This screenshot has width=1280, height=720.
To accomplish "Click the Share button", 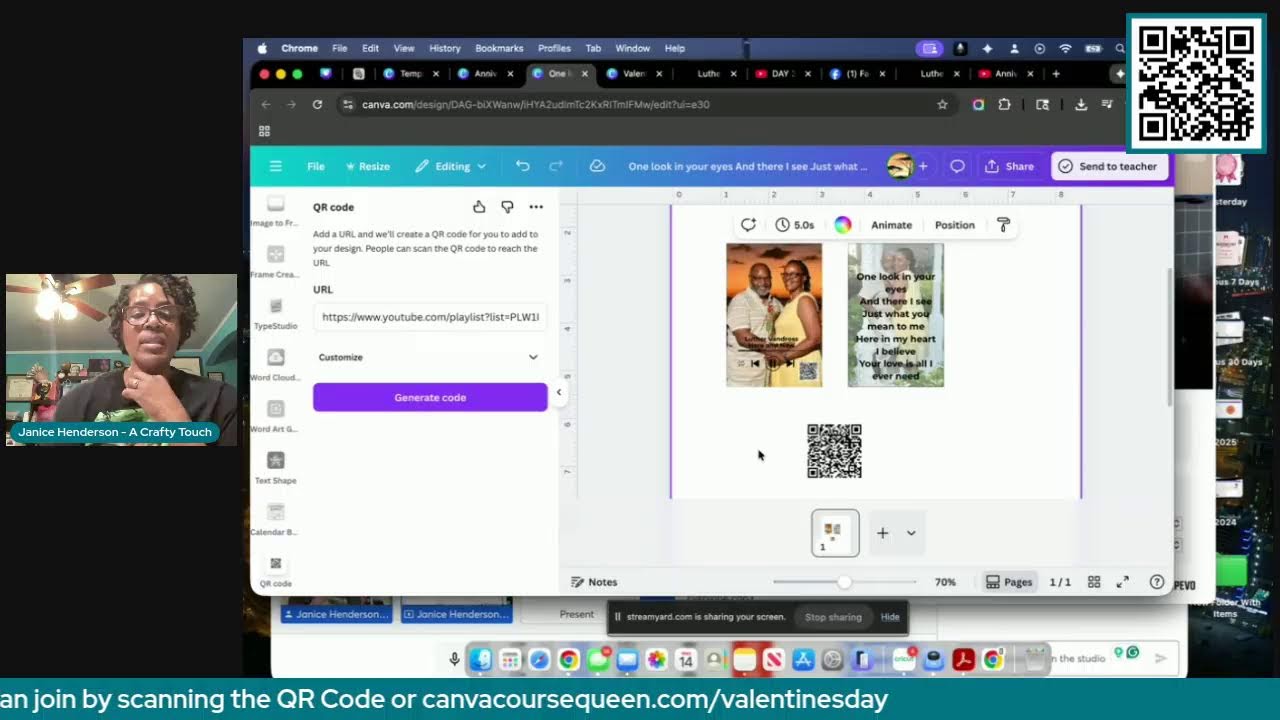I will pos(1010,166).
